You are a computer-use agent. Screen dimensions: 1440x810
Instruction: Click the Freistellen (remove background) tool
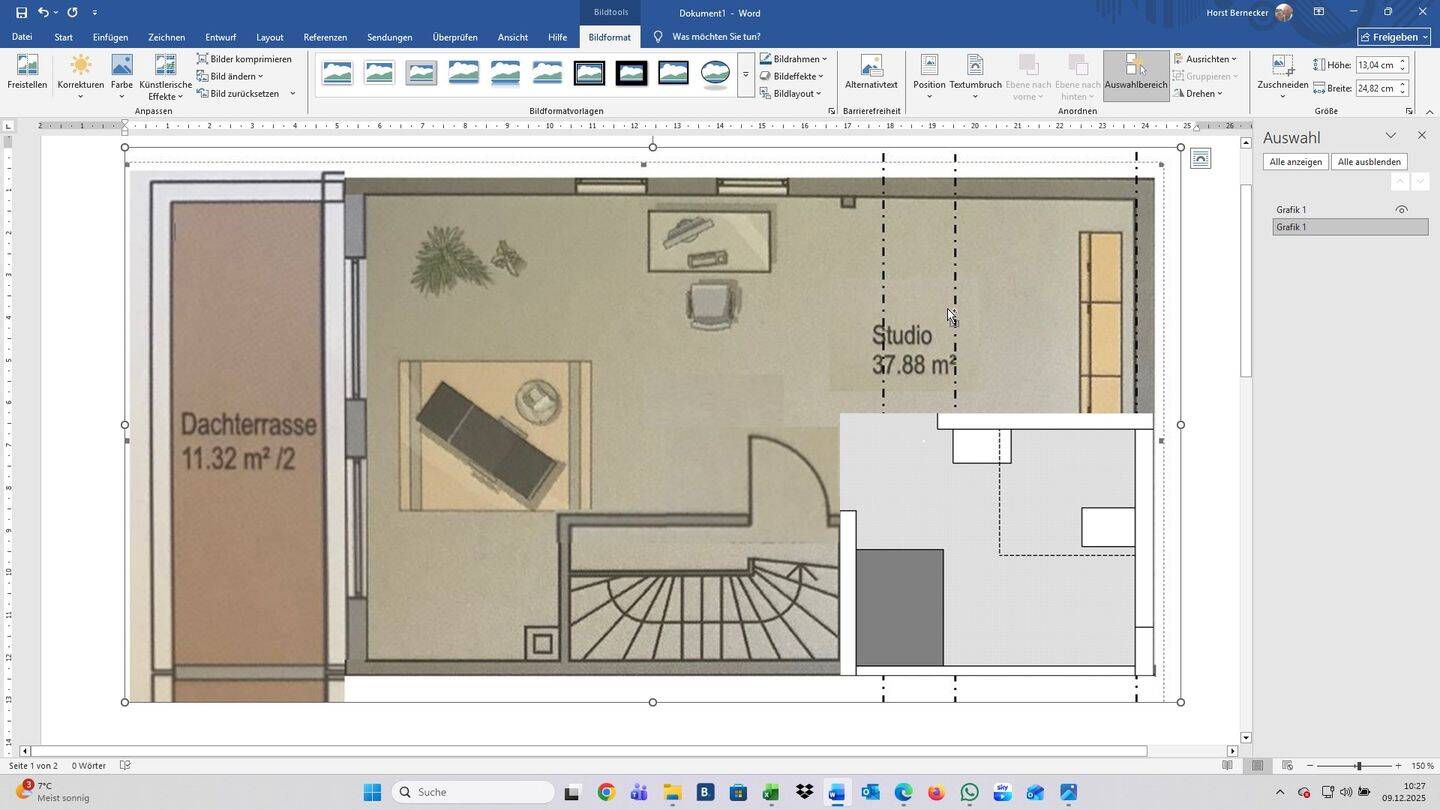tap(27, 73)
